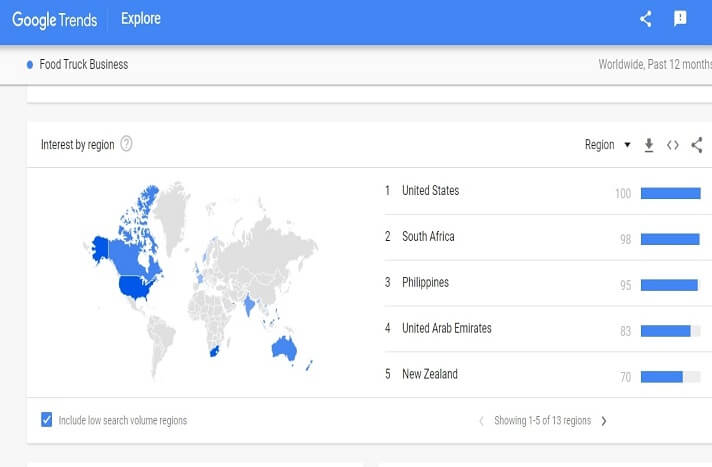
Task: Open the Region dropdown
Action: tap(607, 145)
